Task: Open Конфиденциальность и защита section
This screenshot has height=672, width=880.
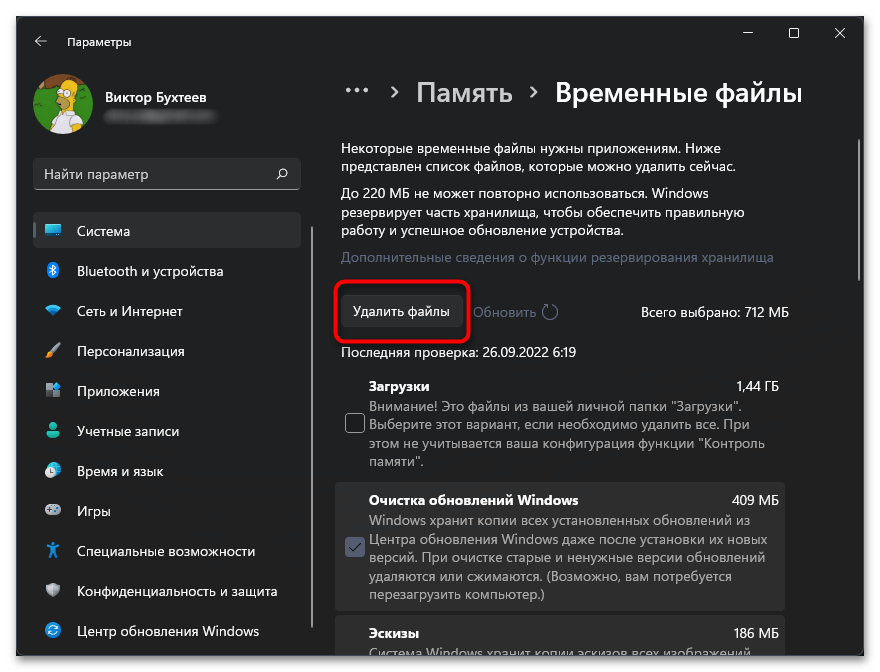Action: pos(167,591)
